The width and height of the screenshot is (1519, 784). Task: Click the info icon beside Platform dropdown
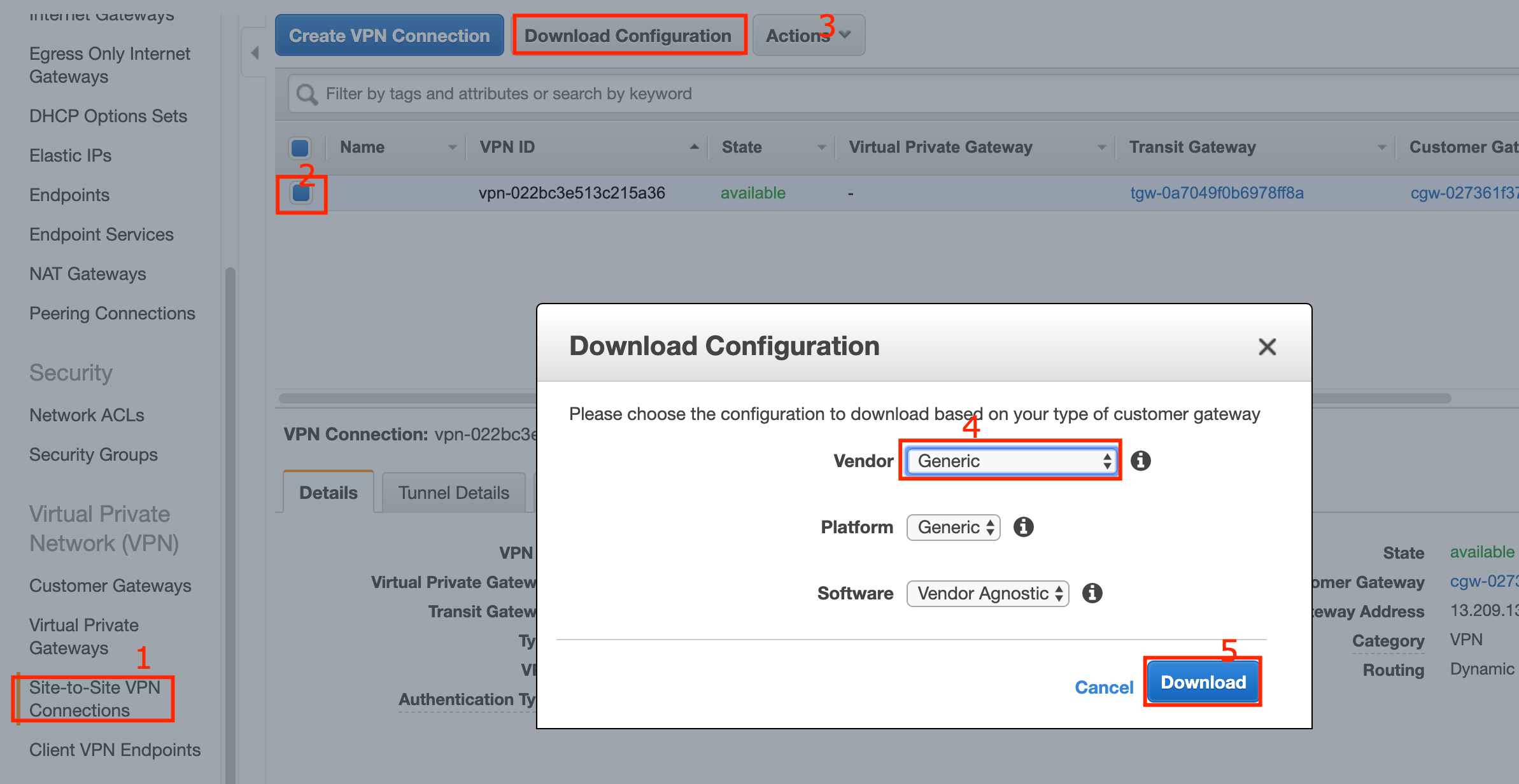(1023, 527)
